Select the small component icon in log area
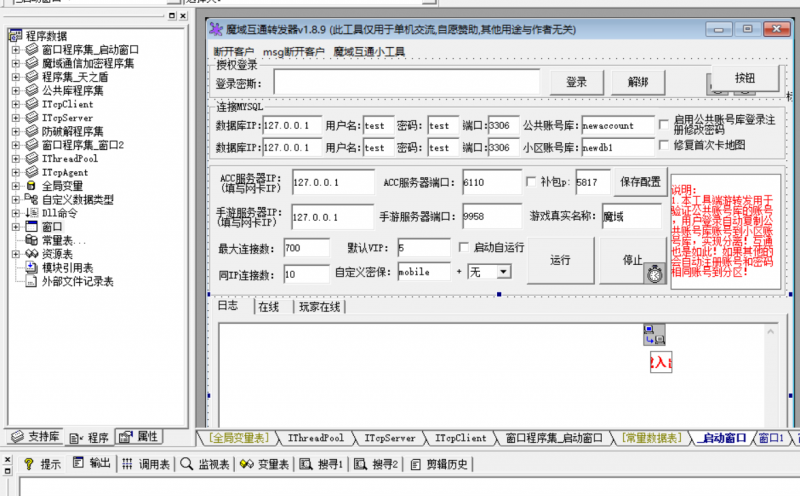Image resolution: width=800 pixels, height=496 pixels. coord(654,334)
